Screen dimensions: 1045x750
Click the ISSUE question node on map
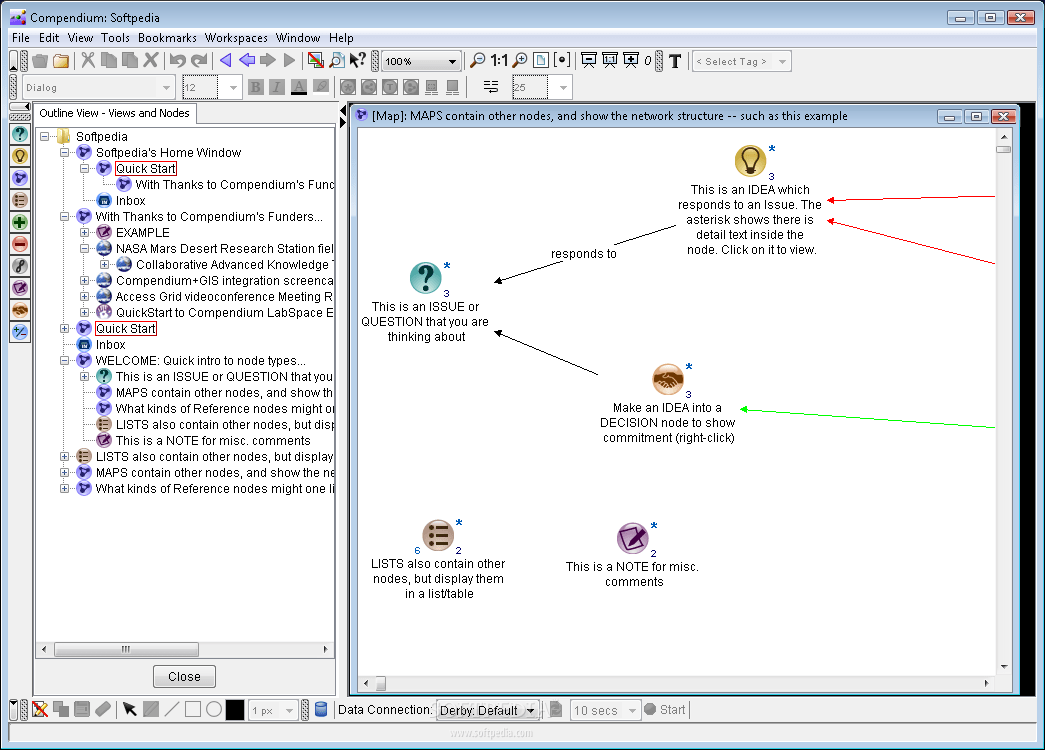(425, 278)
